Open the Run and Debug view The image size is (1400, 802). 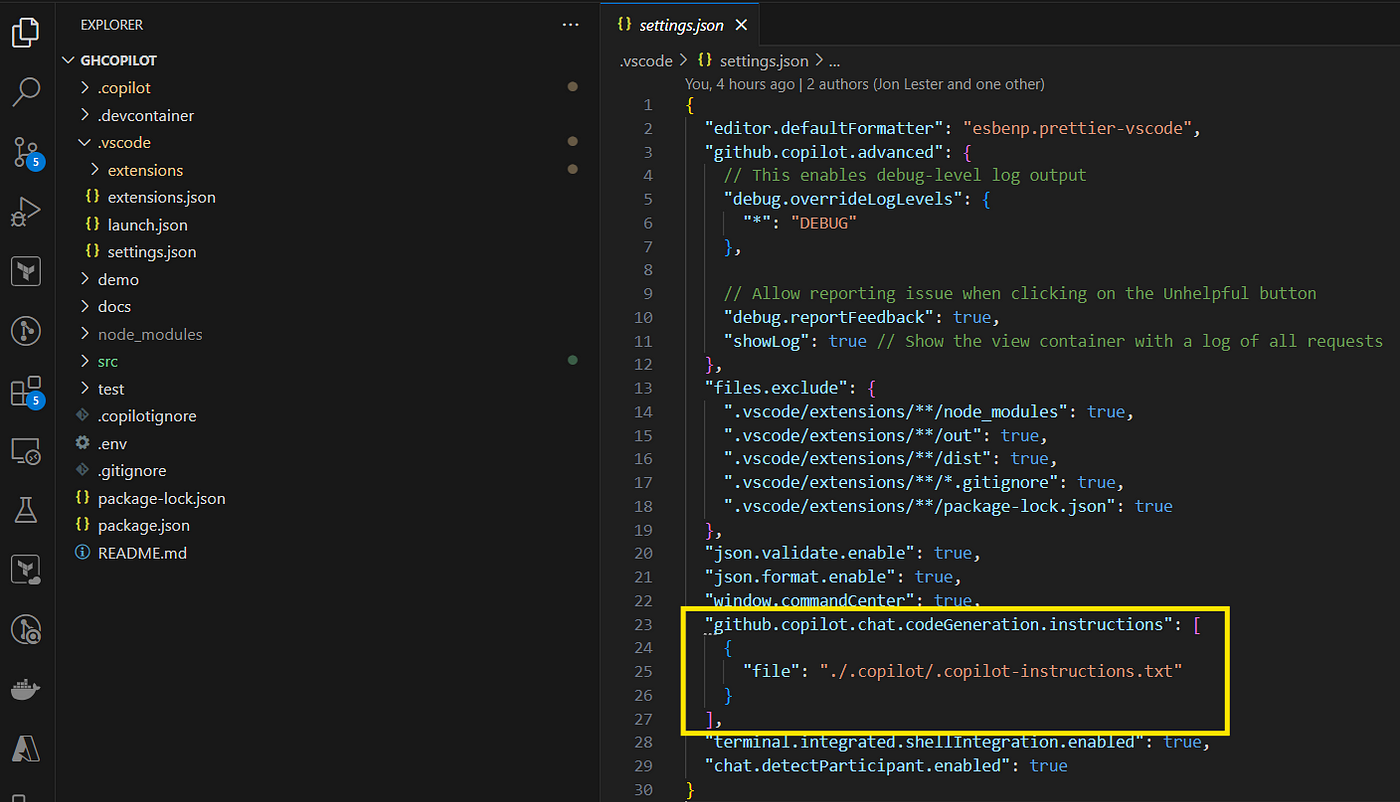coord(26,212)
